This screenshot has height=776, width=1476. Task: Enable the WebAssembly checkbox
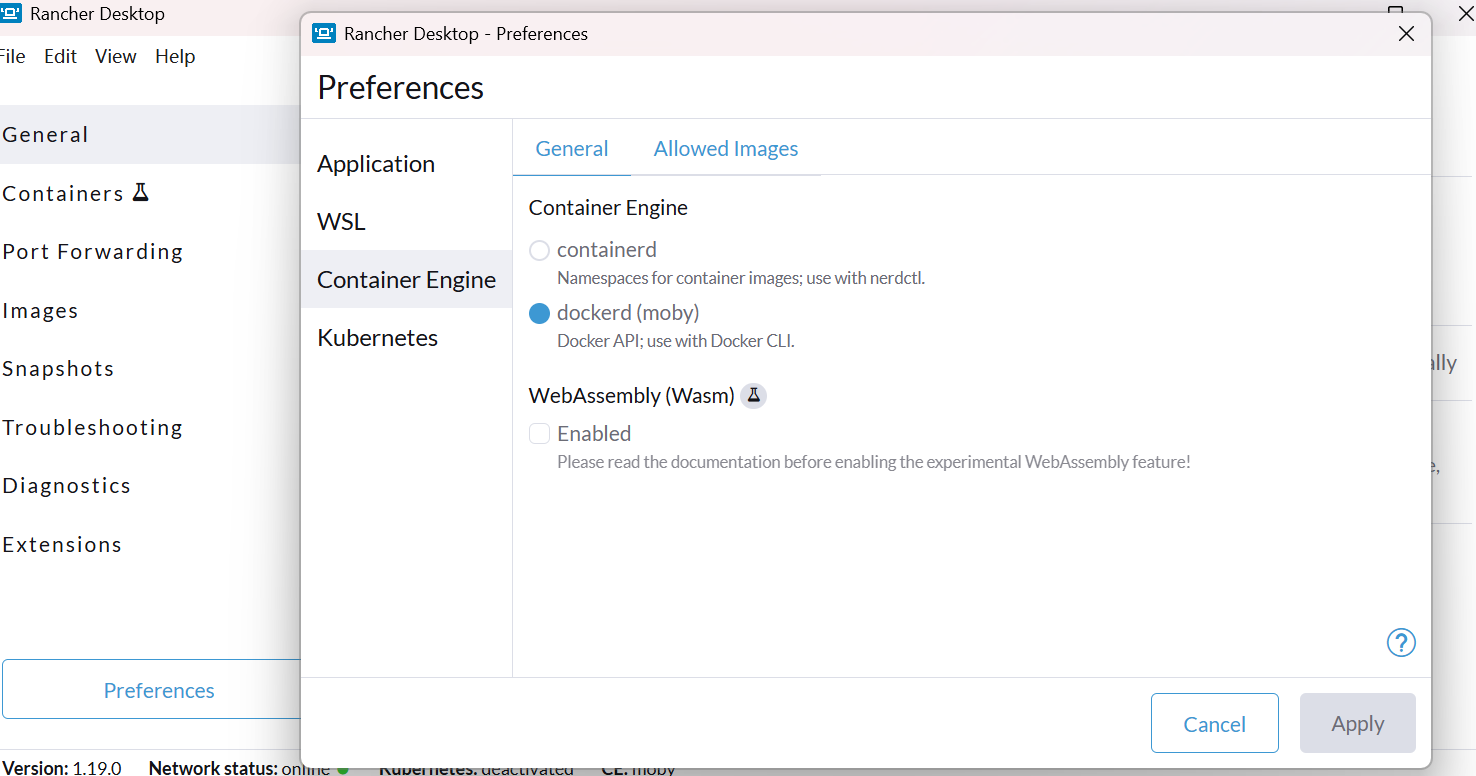click(540, 433)
